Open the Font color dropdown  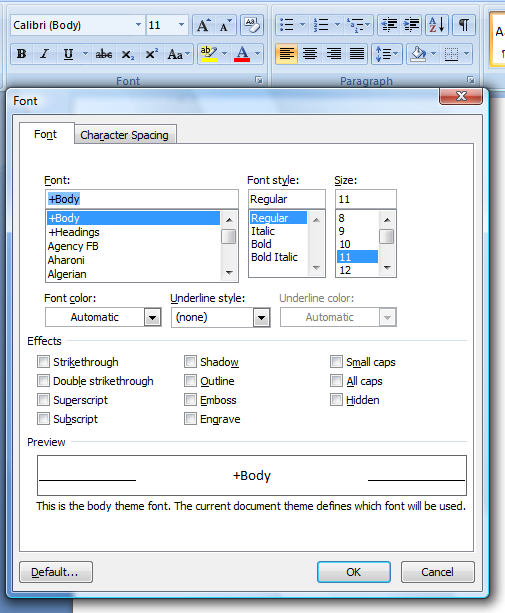click(152, 317)
